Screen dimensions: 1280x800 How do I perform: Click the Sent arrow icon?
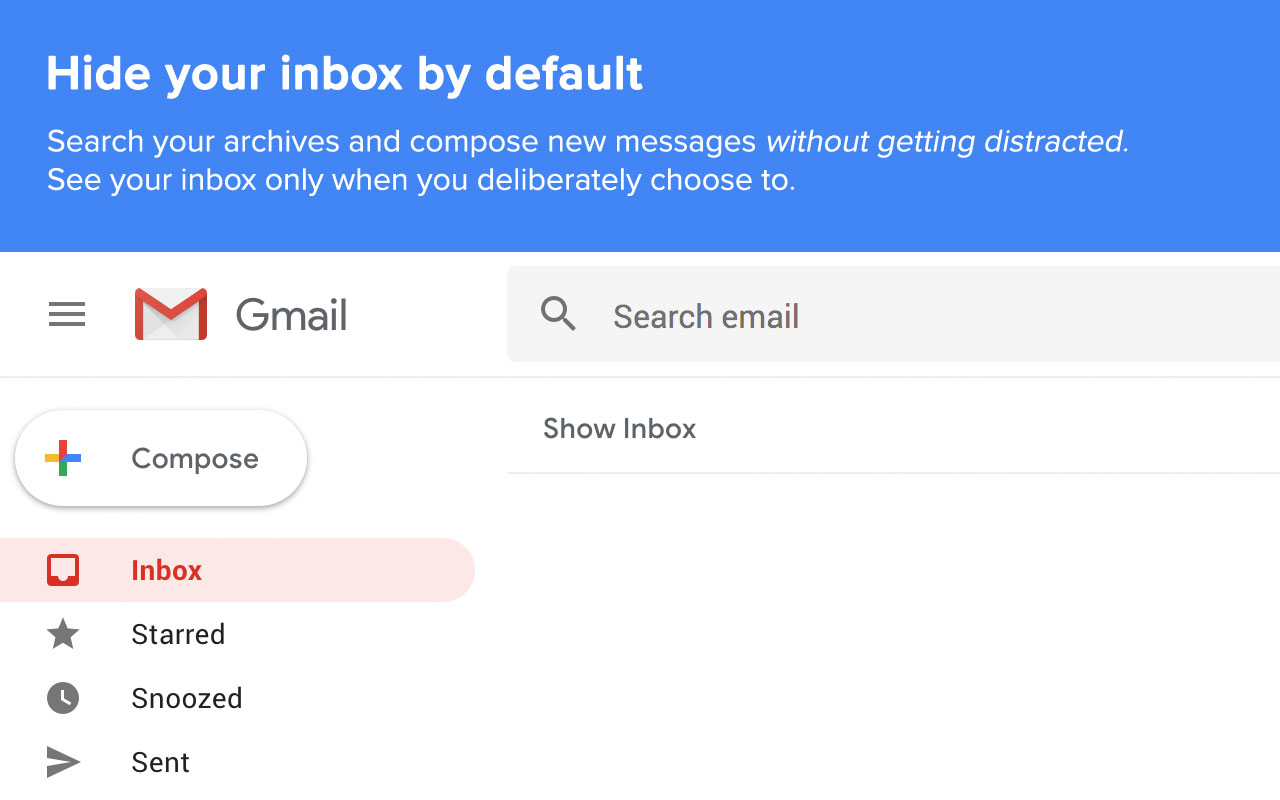(63, 762)
